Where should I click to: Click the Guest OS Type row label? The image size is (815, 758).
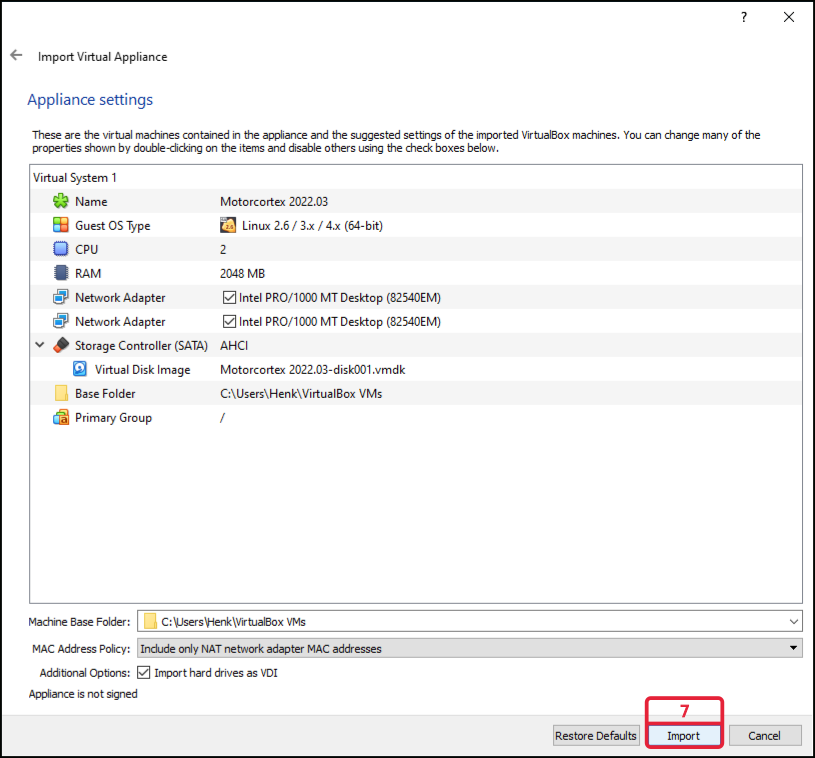[x=113, y=226]
